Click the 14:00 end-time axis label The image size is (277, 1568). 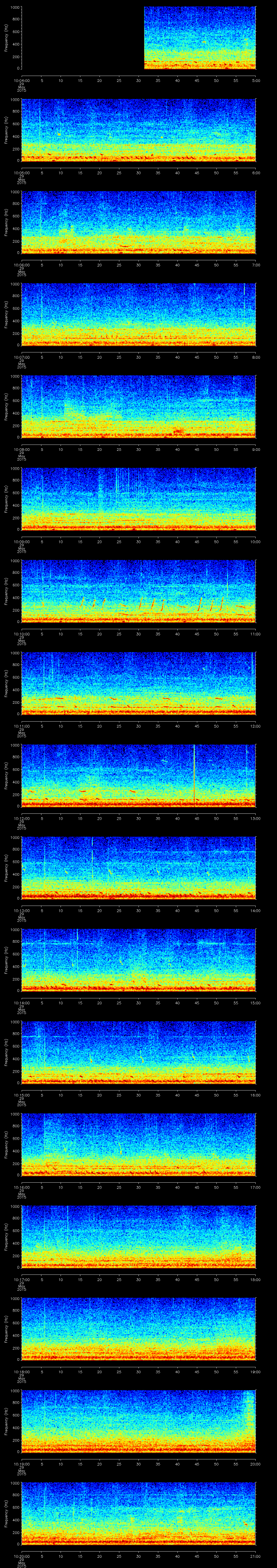coord(256,910)
